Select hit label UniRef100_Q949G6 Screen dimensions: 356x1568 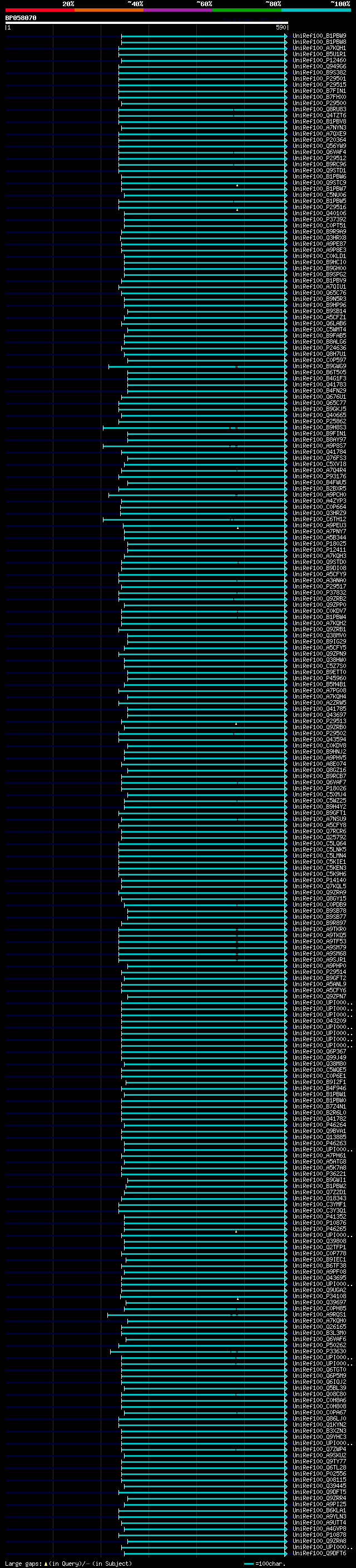tap(319, 66)
